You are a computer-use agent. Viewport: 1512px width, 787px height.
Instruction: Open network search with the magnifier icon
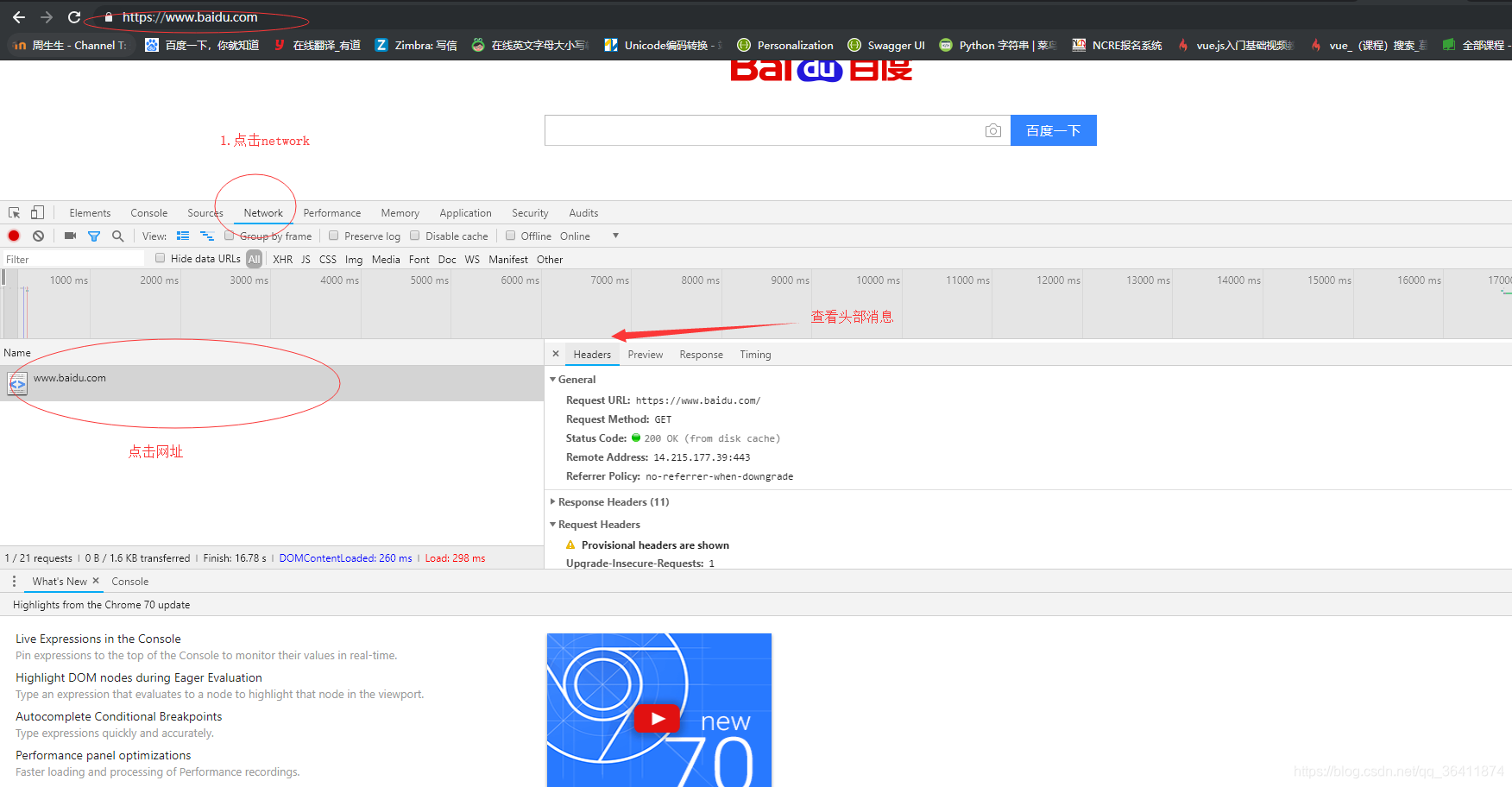point(117,236)
